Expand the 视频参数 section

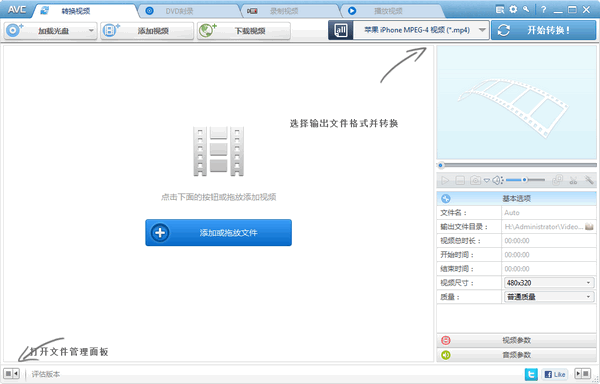coord(517,340)
